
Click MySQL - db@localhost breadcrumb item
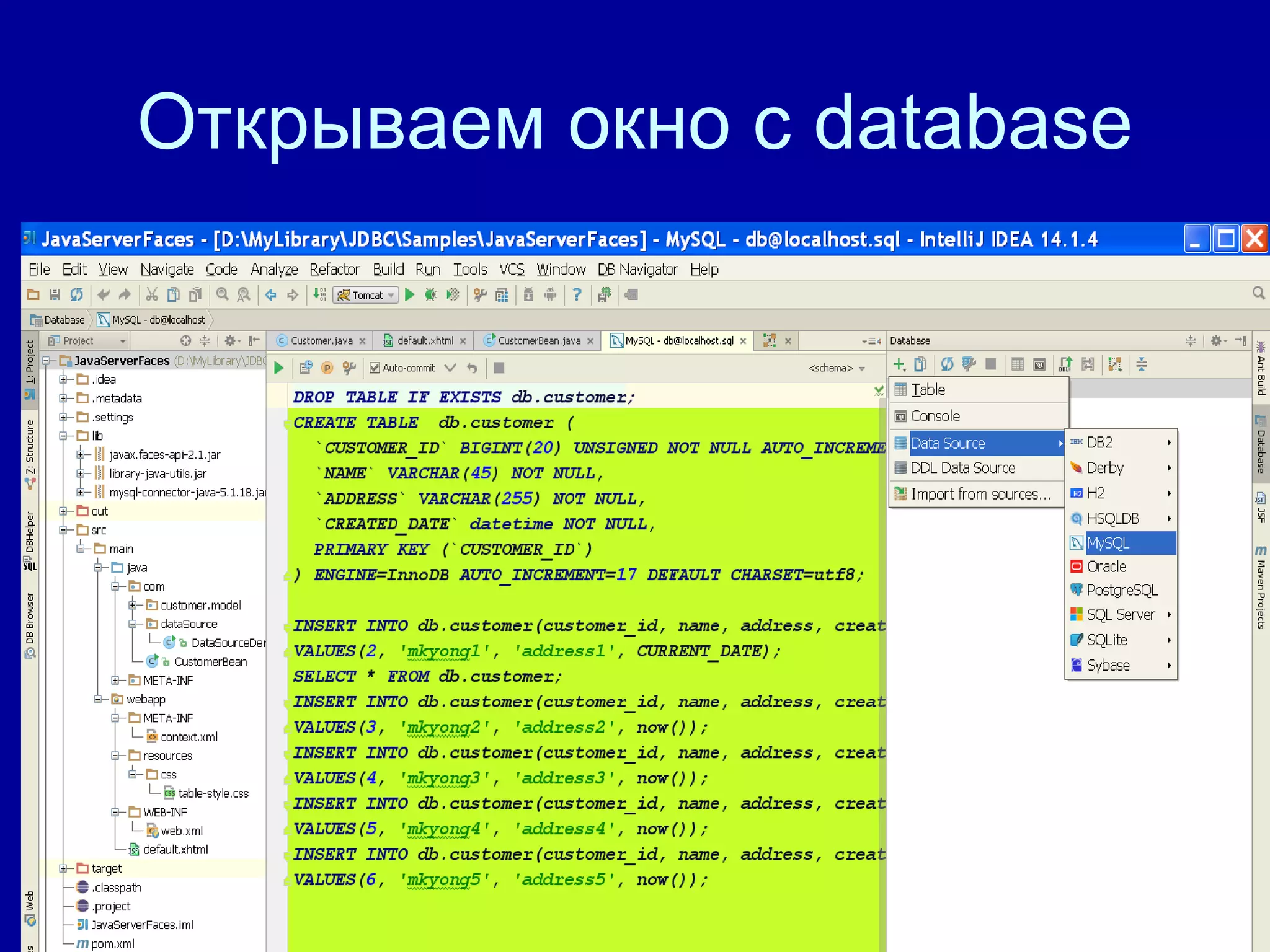(x=152, y=320)
